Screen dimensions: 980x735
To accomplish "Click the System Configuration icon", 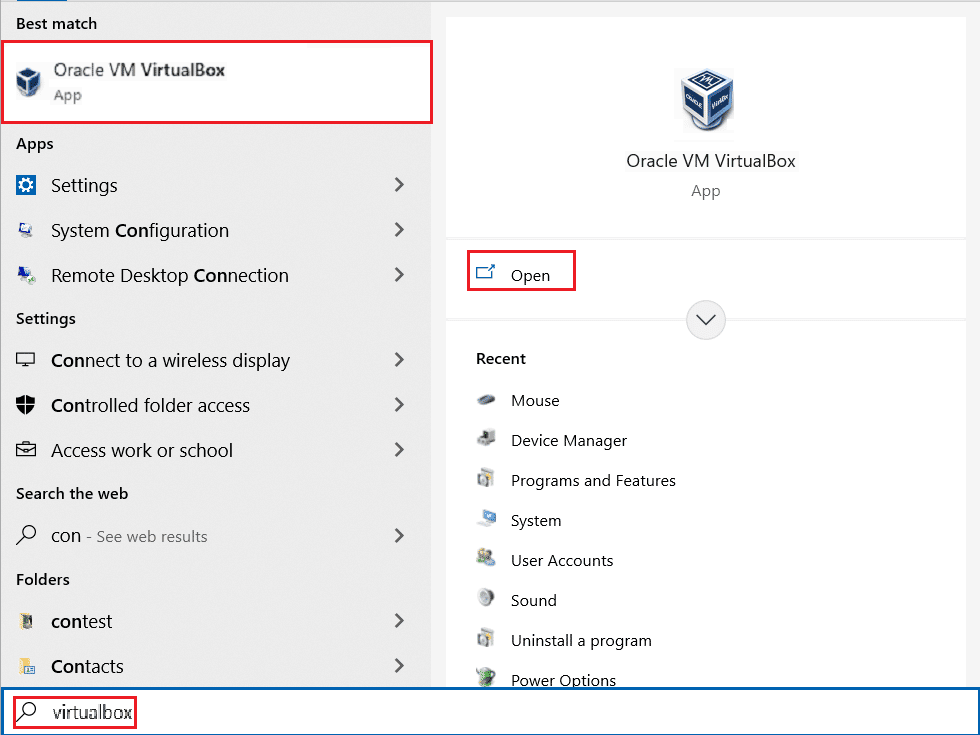I will tap(26, 230).
